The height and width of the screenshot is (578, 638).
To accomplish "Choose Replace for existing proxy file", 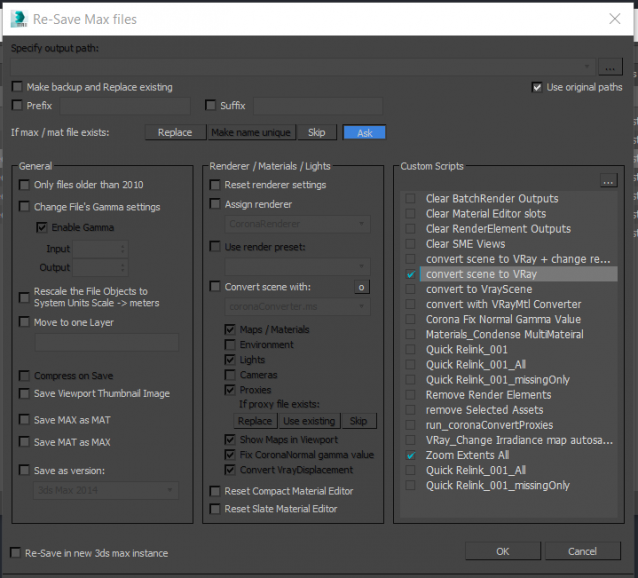I will pos(255,421).
